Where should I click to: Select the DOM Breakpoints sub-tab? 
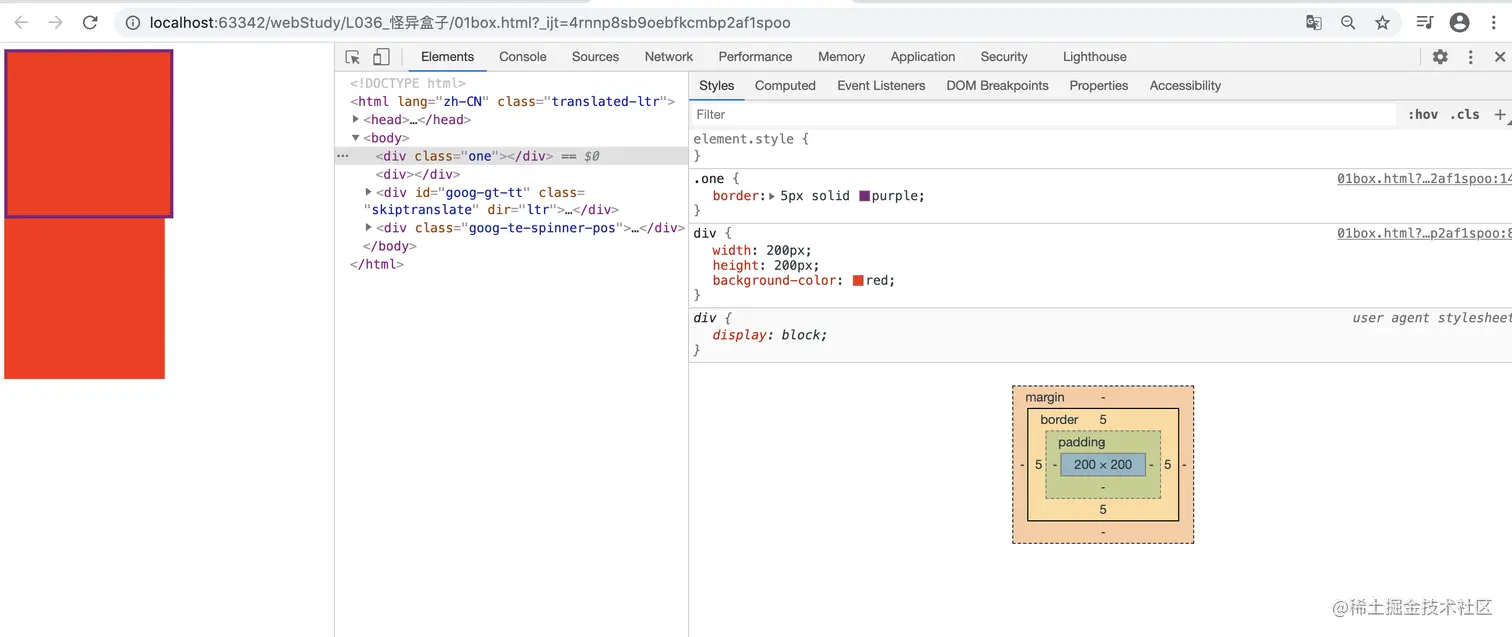point(997,86)
